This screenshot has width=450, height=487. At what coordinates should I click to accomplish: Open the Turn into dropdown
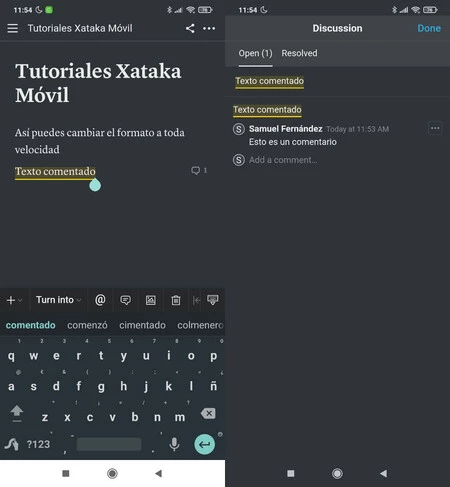[x=58, y=300]
